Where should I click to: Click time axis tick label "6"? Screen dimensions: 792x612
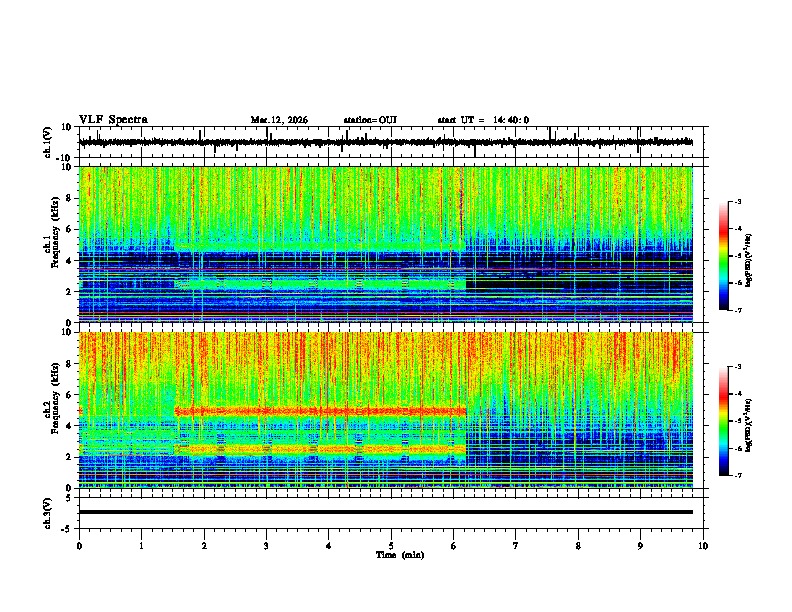pyautogui.click(x=453, y=546)
